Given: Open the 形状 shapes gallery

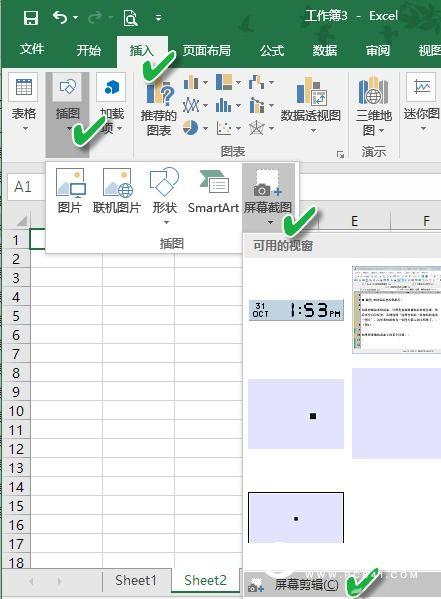Looking at the screenshot, I should [164, 196].
